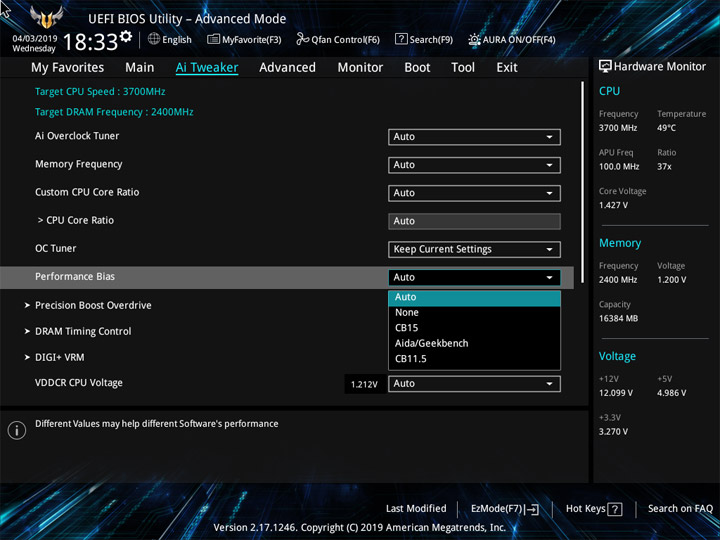Open Search on FAQ link

pos(680,509)
